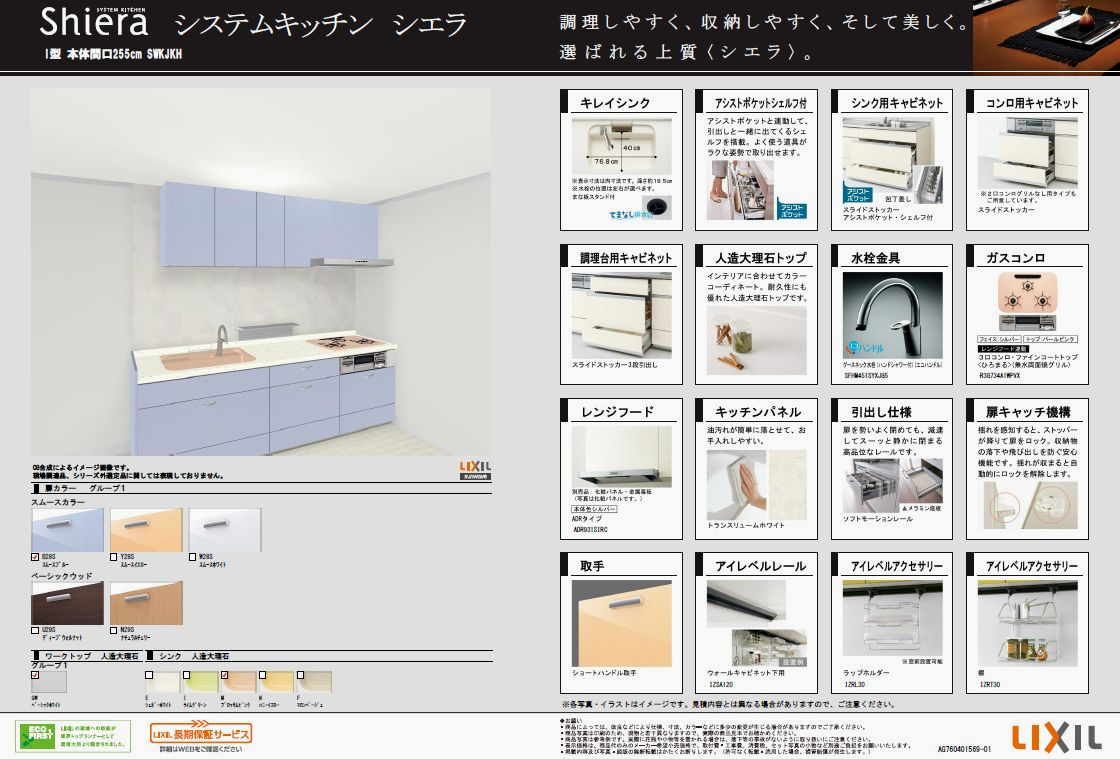This screenshot has width=1120, height=759.
Task: Click the トップ：パールピンク boxed label
Action: click(x=1050, y=339)
